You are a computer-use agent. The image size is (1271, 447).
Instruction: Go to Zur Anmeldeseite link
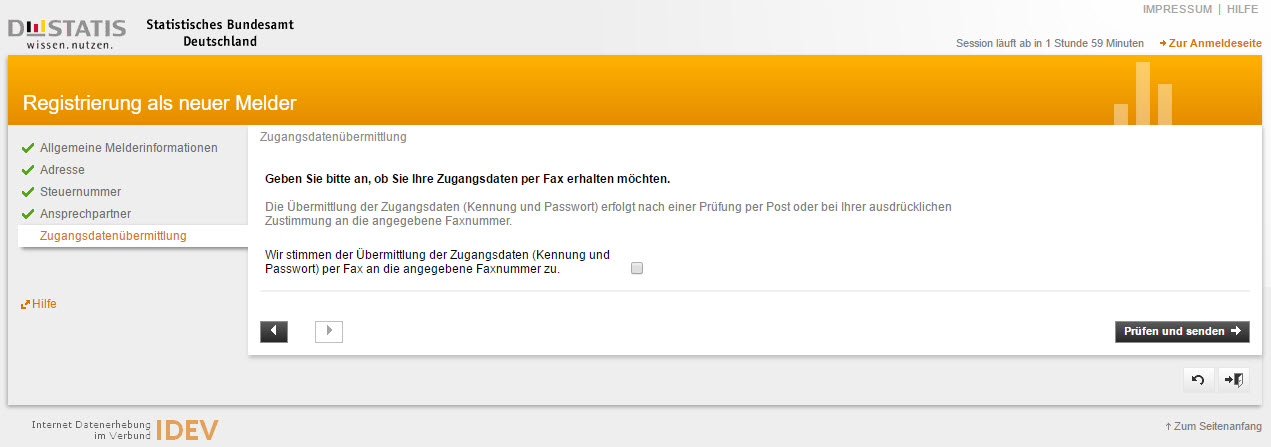tap(1210, 44)
